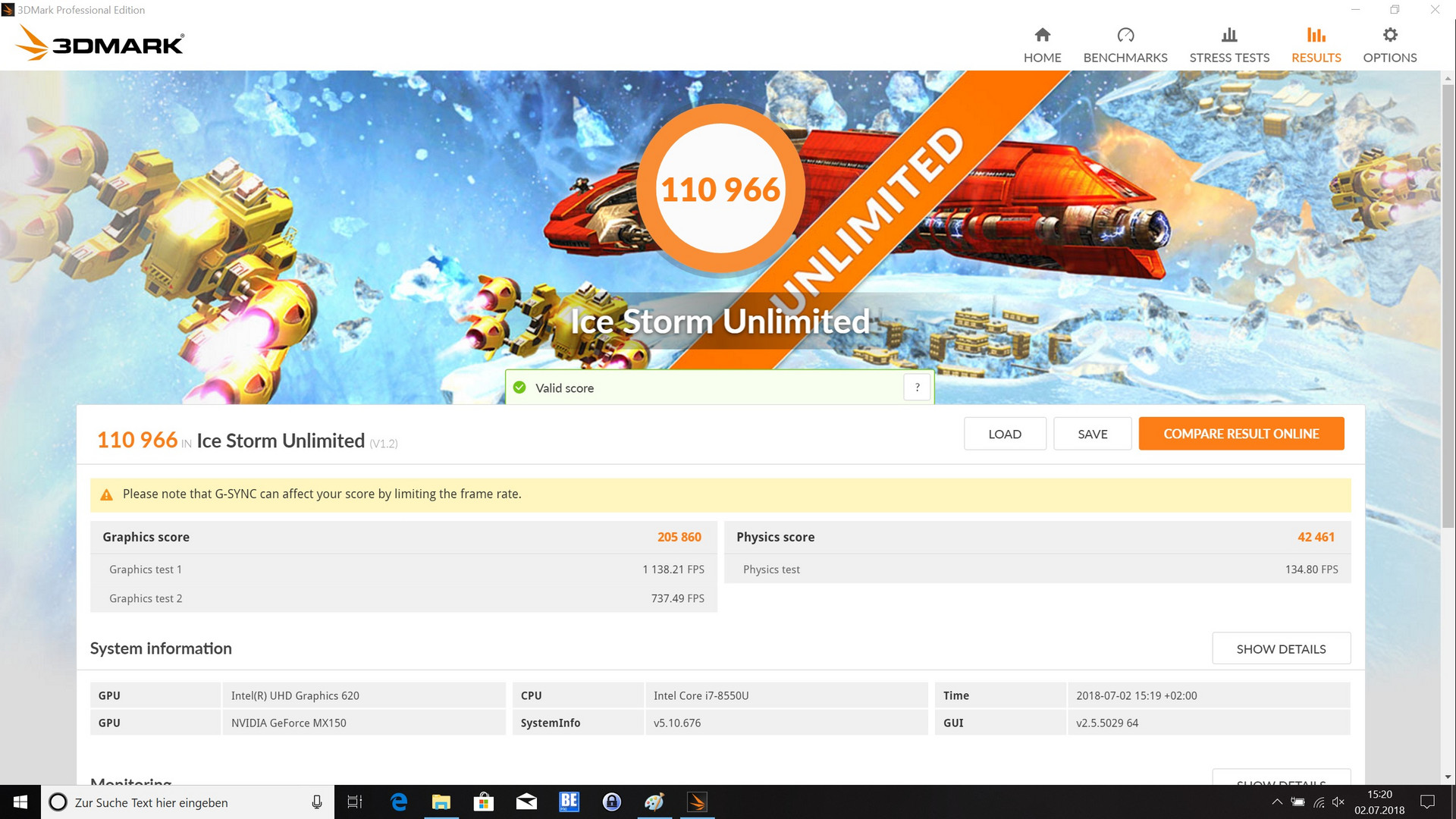1456x819 pixels.
Task: Click the vertical scrollbar down arrow
Action: [1448, 777]
